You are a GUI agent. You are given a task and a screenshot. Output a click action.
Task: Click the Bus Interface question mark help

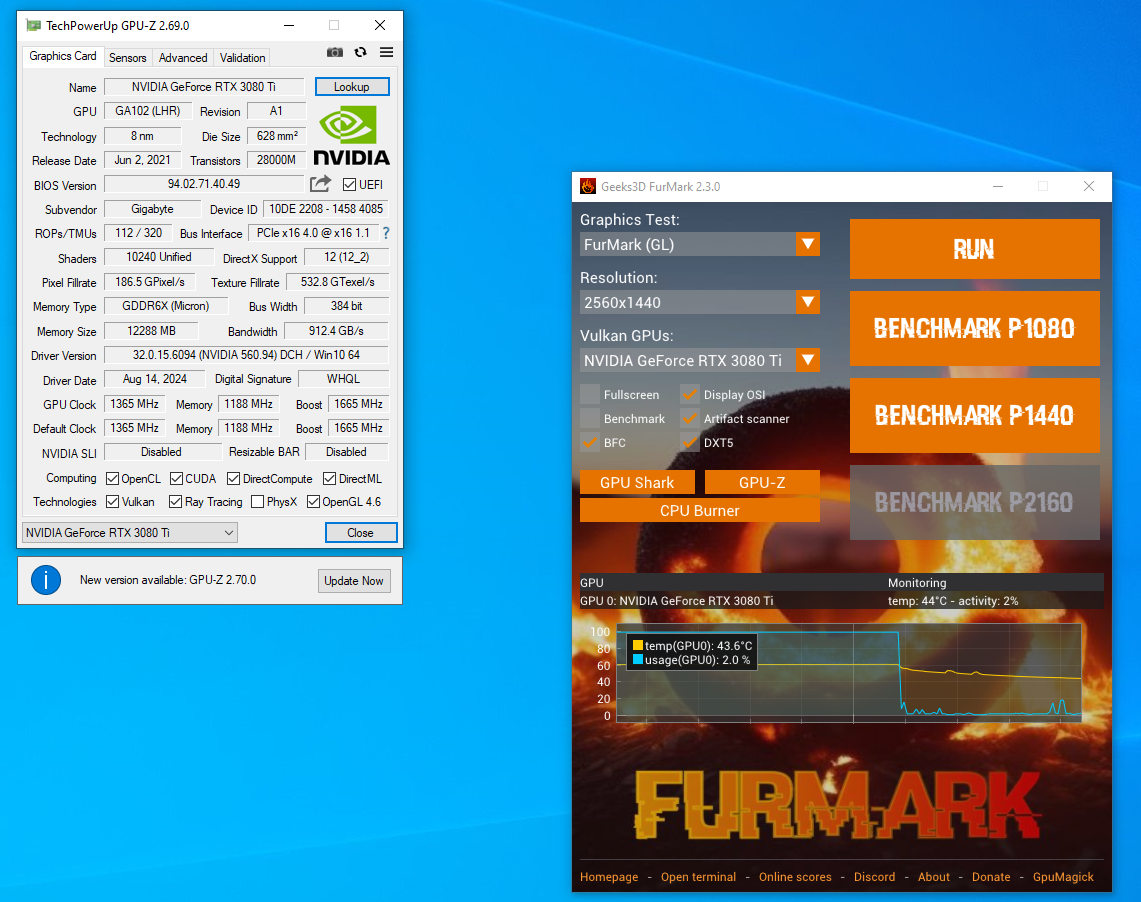pyautogui.click(x=386, y=233)
